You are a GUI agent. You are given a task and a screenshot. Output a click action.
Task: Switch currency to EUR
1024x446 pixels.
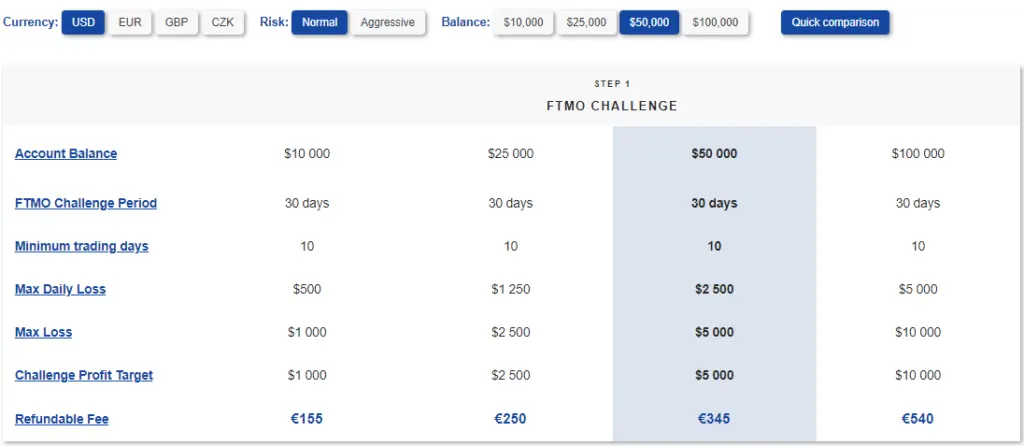(x=130, y=22)
